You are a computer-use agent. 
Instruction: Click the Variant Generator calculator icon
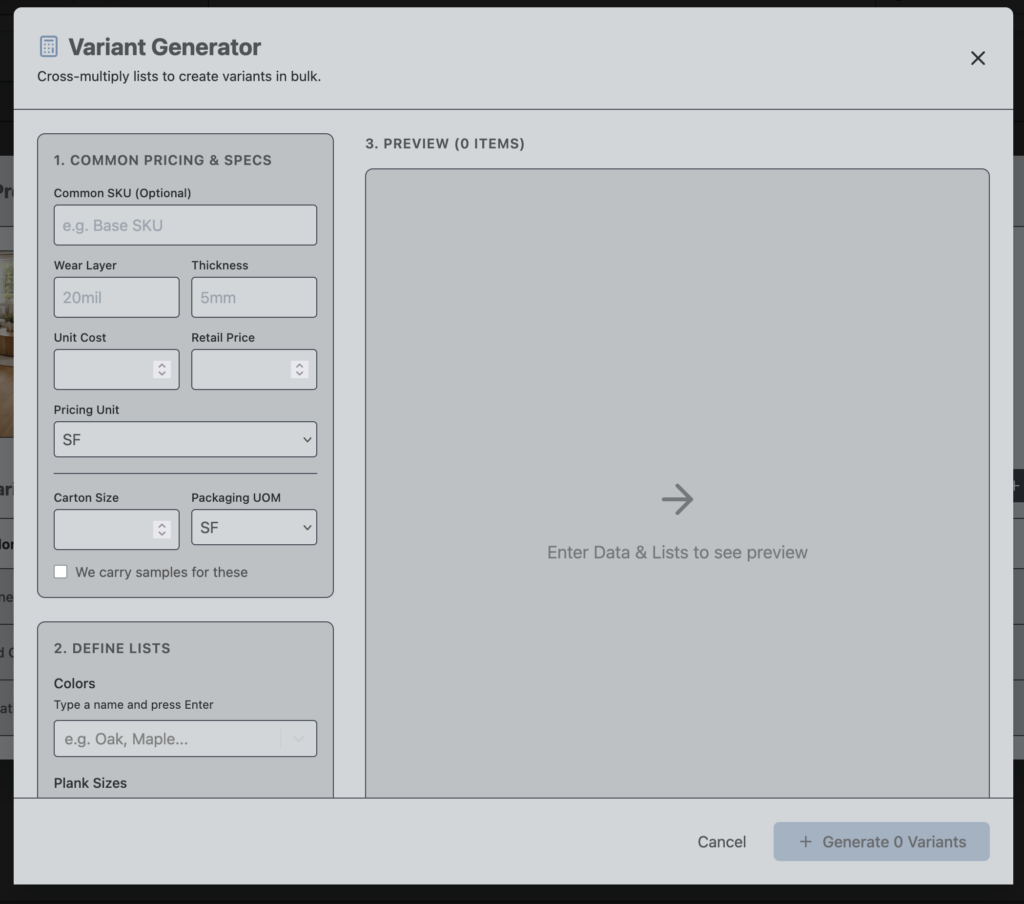(x=48, y=46)
